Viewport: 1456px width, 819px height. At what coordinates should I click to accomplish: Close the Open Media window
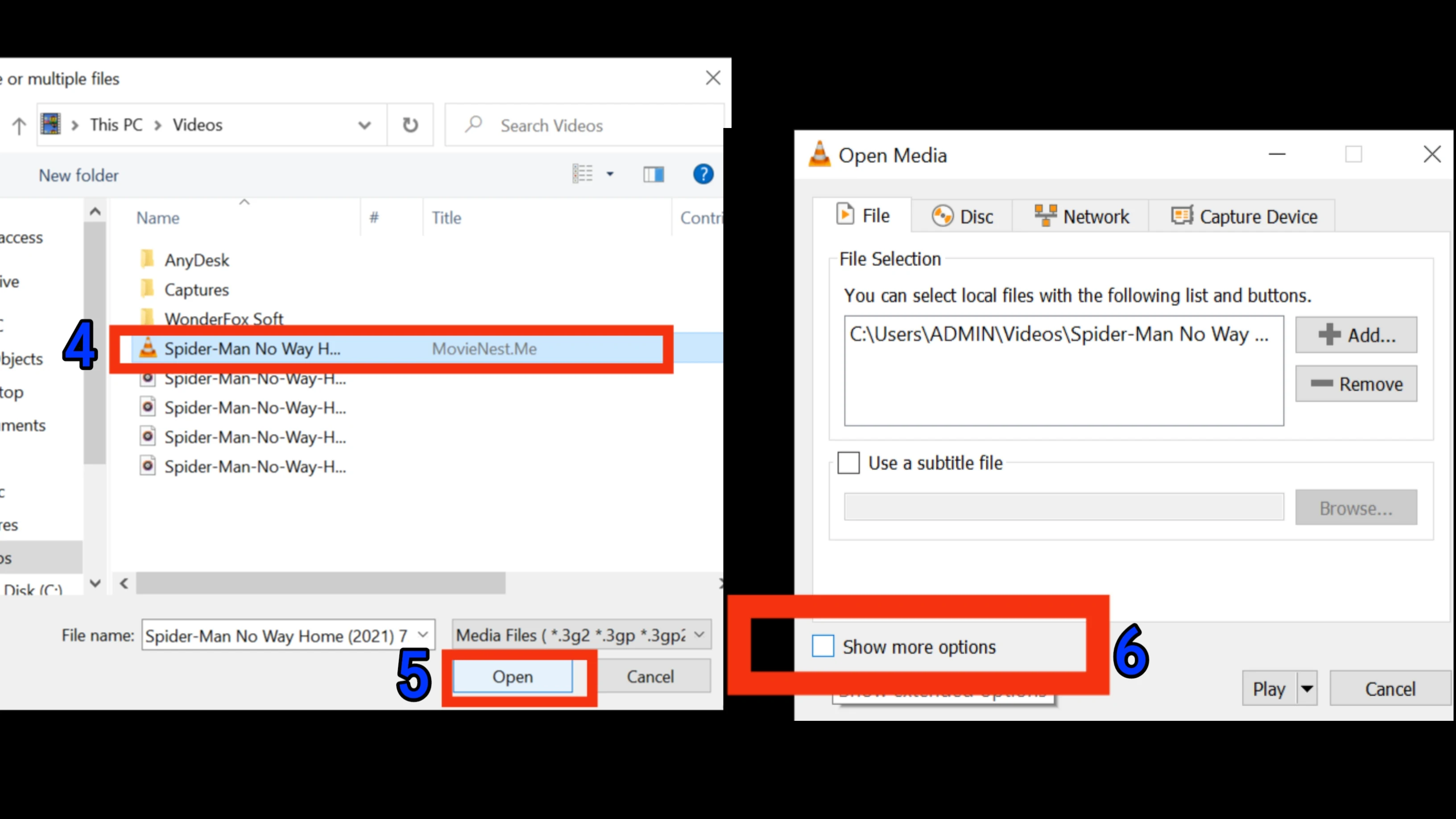coord(1432,154)
